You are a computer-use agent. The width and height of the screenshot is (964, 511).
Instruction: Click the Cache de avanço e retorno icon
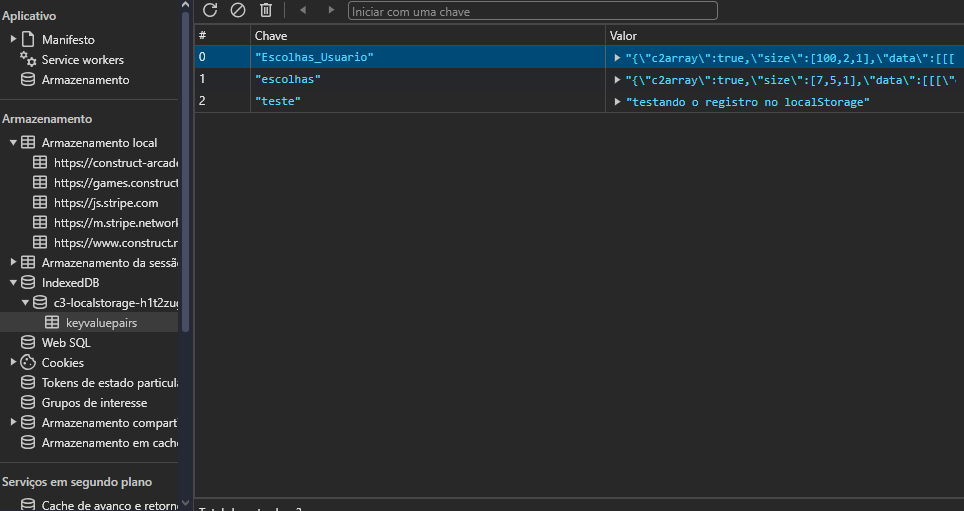(x=28, y=504)
